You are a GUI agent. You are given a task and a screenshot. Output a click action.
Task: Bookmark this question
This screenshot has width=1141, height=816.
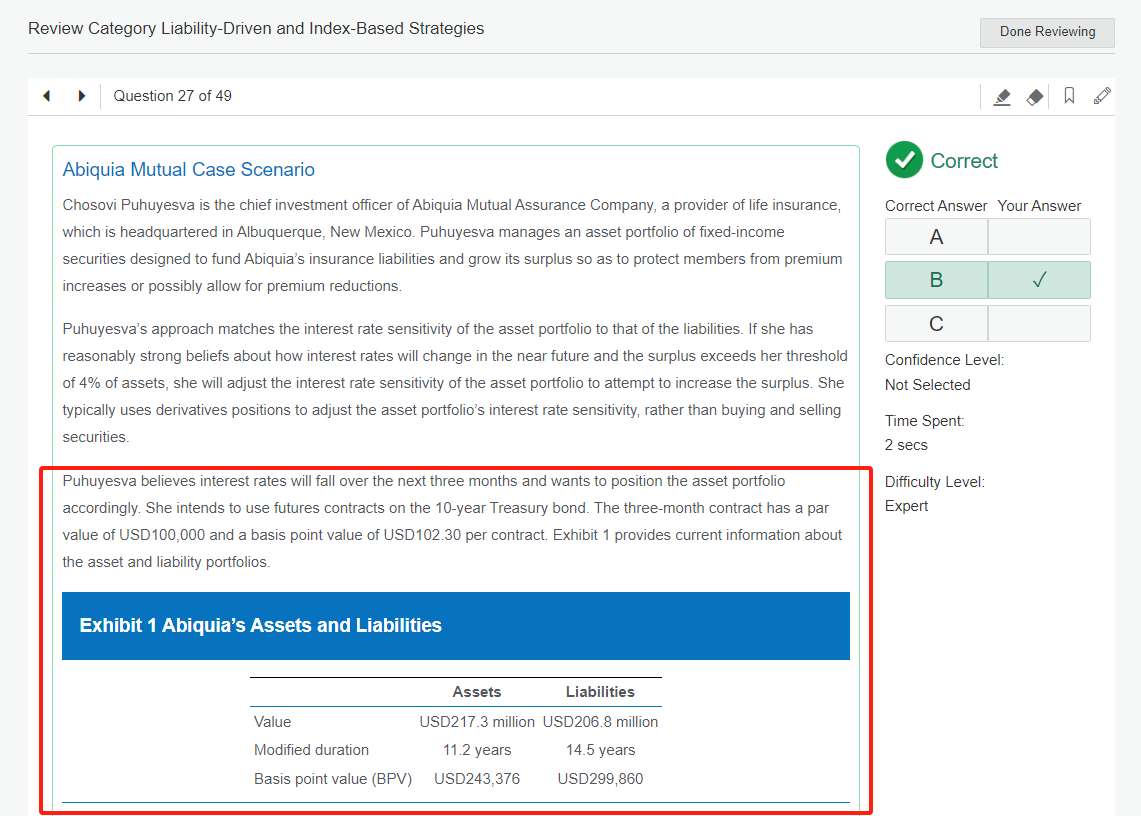coord(1069,96)
